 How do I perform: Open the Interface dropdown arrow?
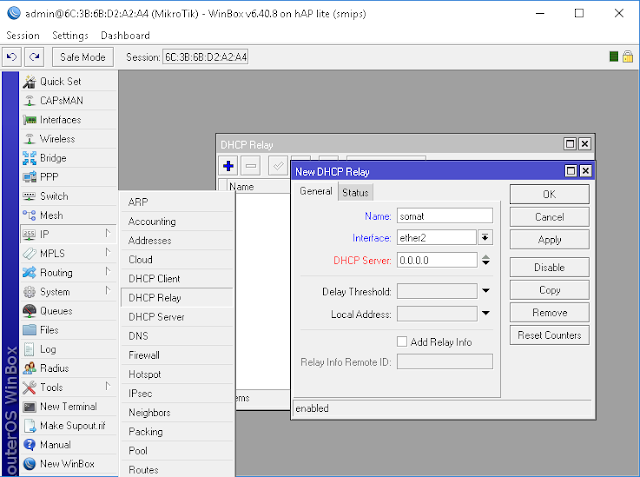pyautogui.click(x=485, y=237)
